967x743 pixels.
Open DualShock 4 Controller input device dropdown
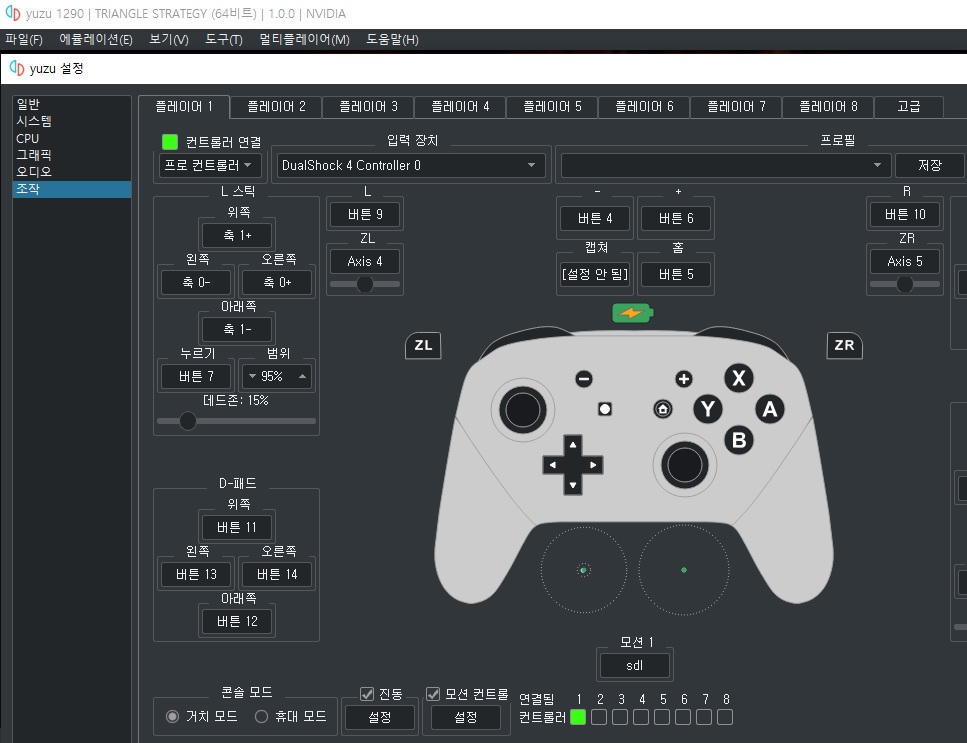pos(411,165)
